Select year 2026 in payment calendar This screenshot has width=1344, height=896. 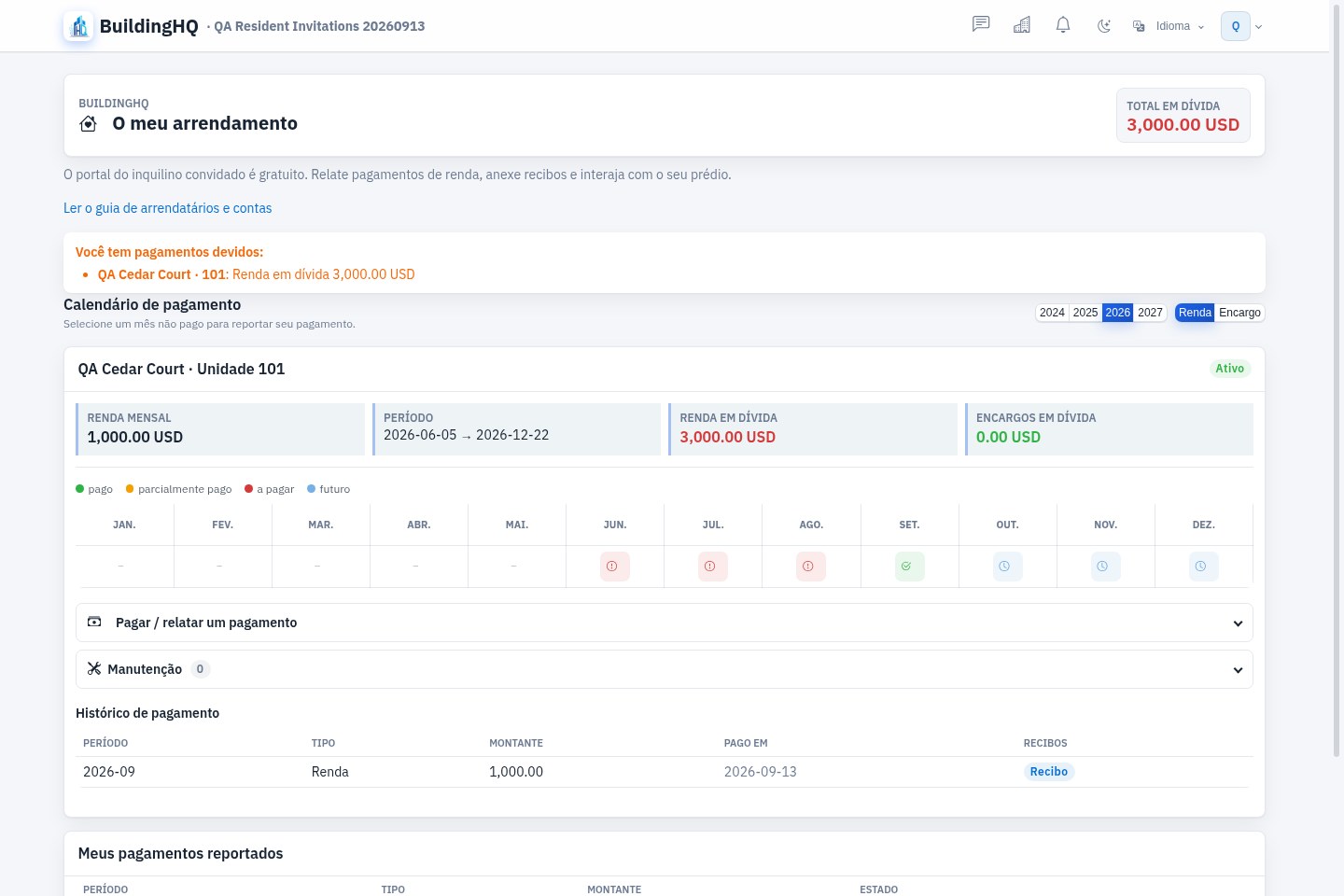click(x=1118, y=313)
